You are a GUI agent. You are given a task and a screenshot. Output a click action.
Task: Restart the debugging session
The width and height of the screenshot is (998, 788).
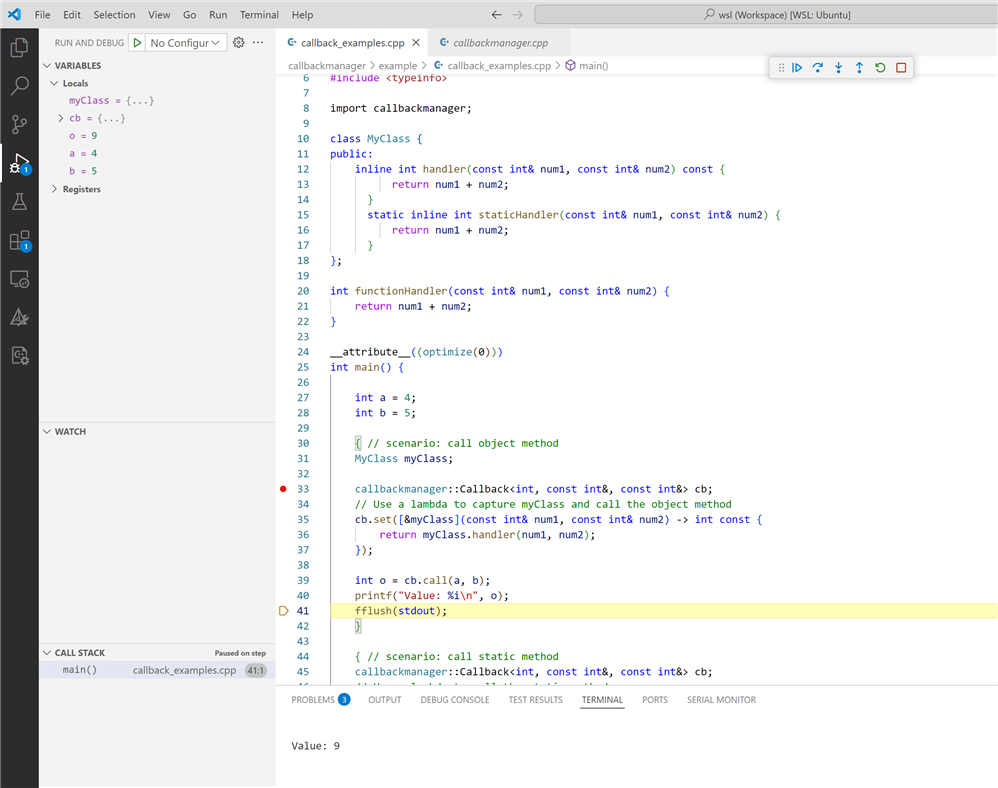(x=880, y=68)
